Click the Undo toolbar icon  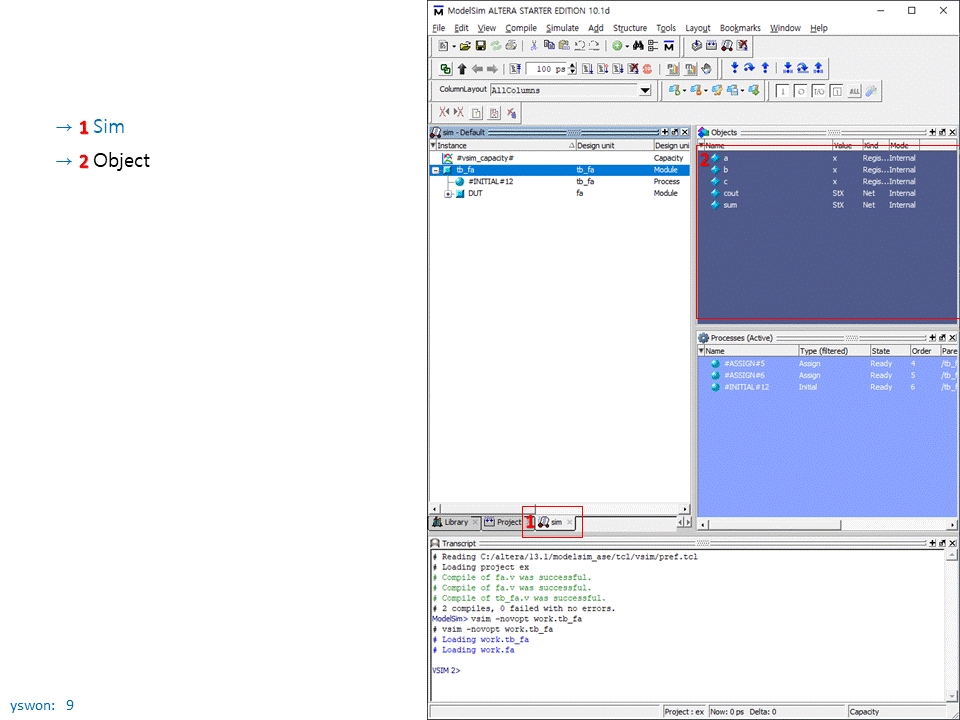pos(579,46)
